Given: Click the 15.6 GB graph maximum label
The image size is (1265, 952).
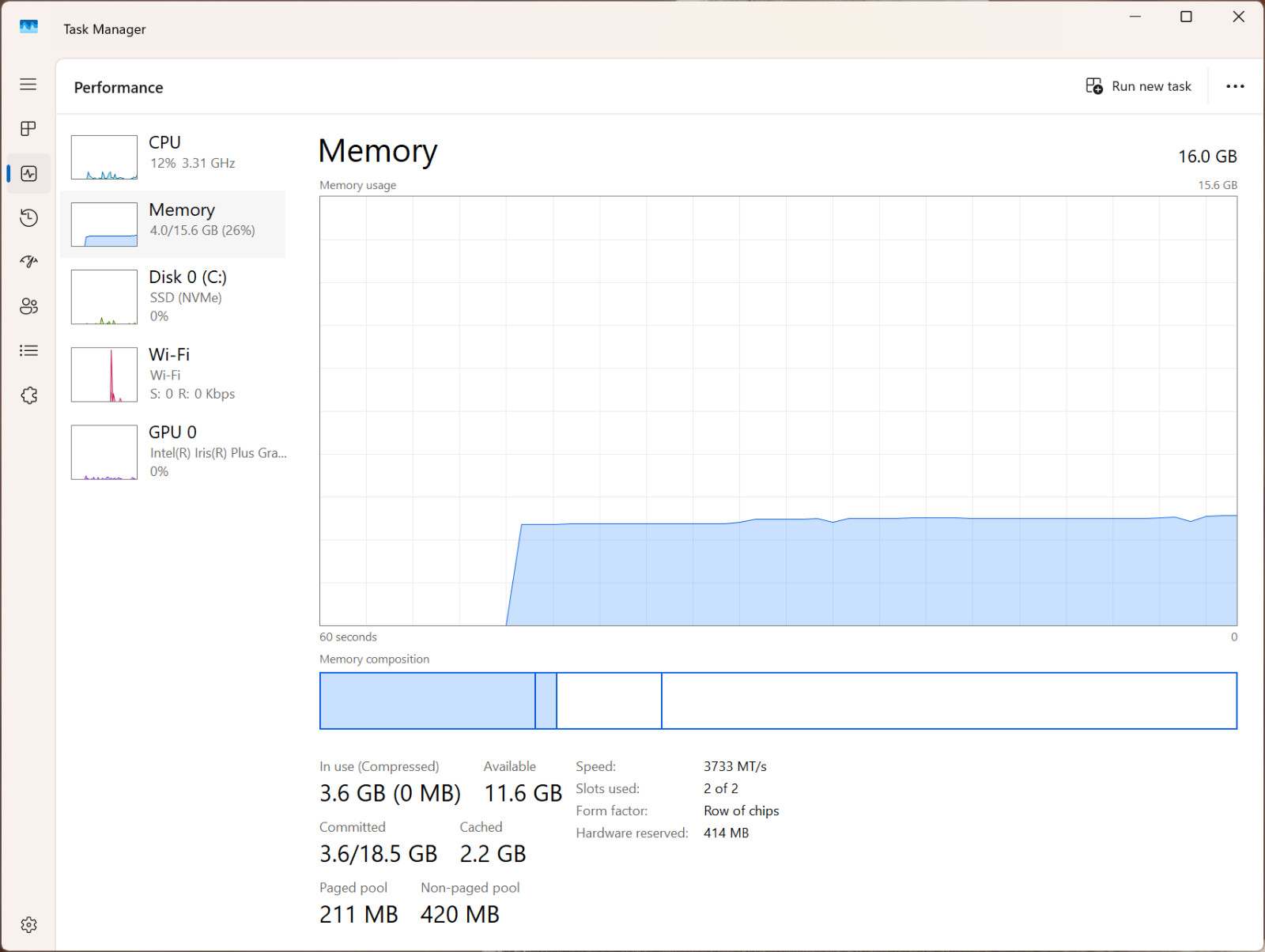Looking at the screenshot, I should (1218, 185).
